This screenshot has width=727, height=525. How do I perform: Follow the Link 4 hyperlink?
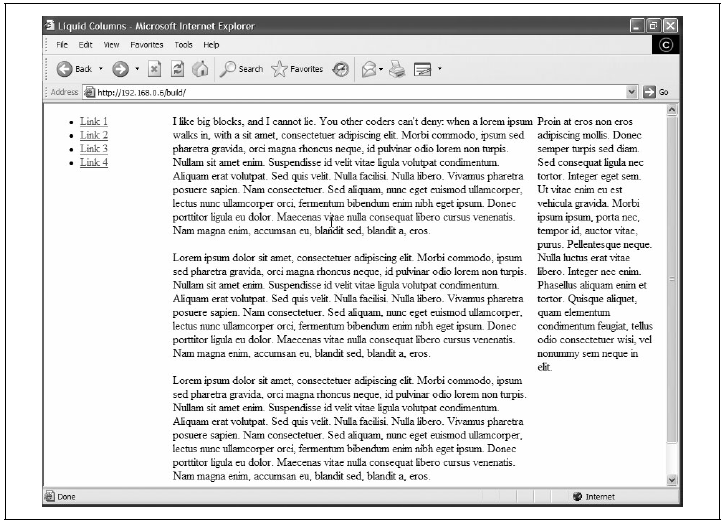94,162
